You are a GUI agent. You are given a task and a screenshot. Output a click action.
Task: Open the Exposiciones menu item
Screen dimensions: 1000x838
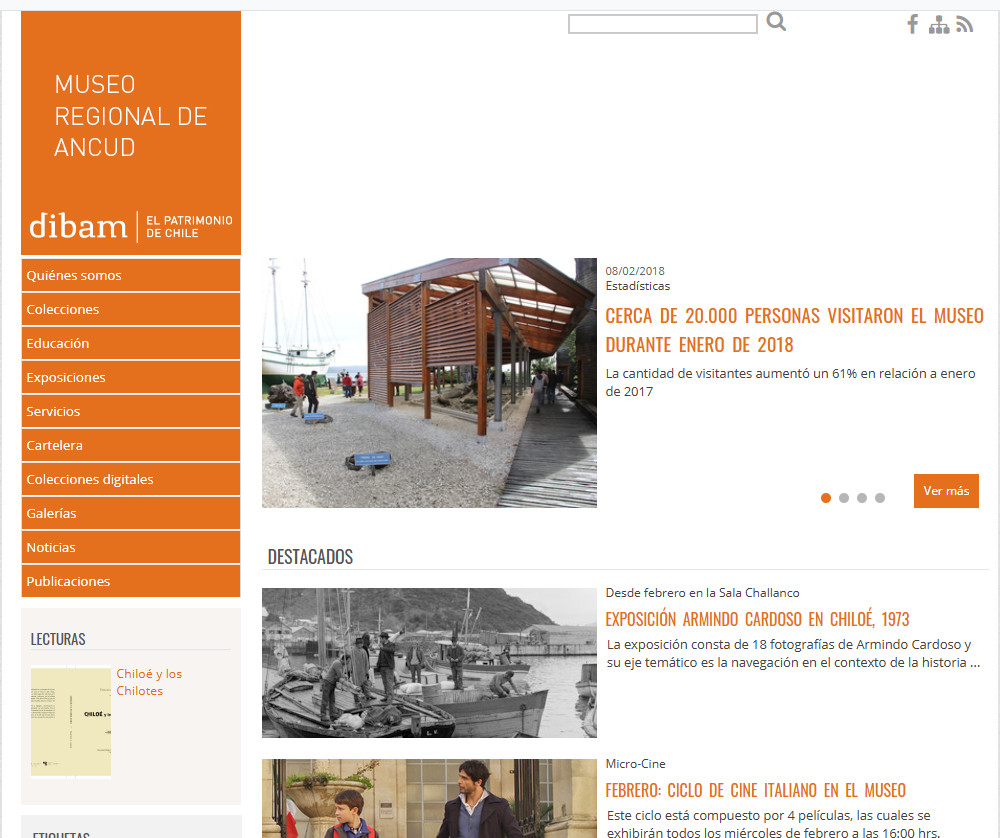[66, 378]
